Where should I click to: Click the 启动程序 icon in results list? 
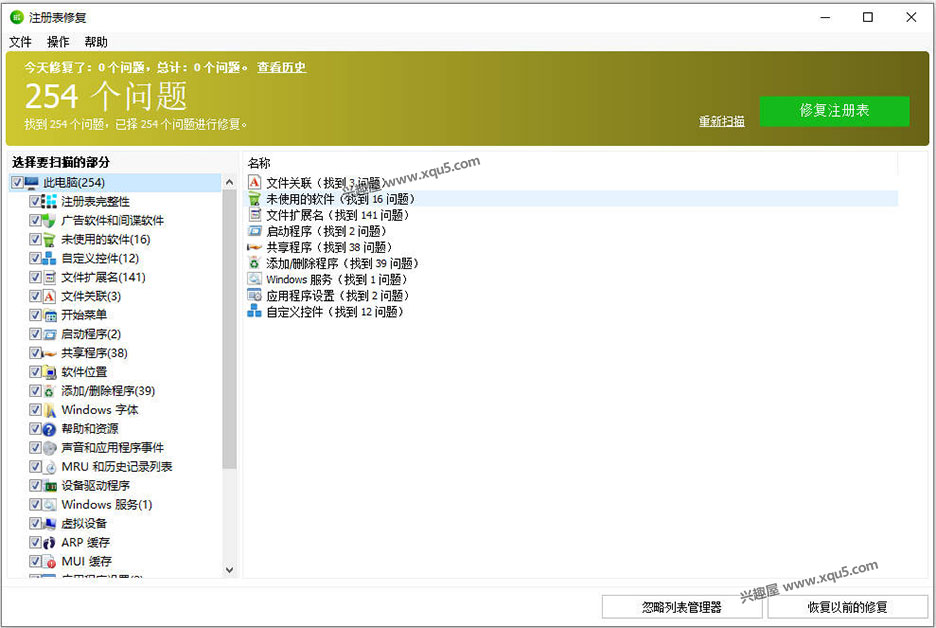tap(253, 231)
